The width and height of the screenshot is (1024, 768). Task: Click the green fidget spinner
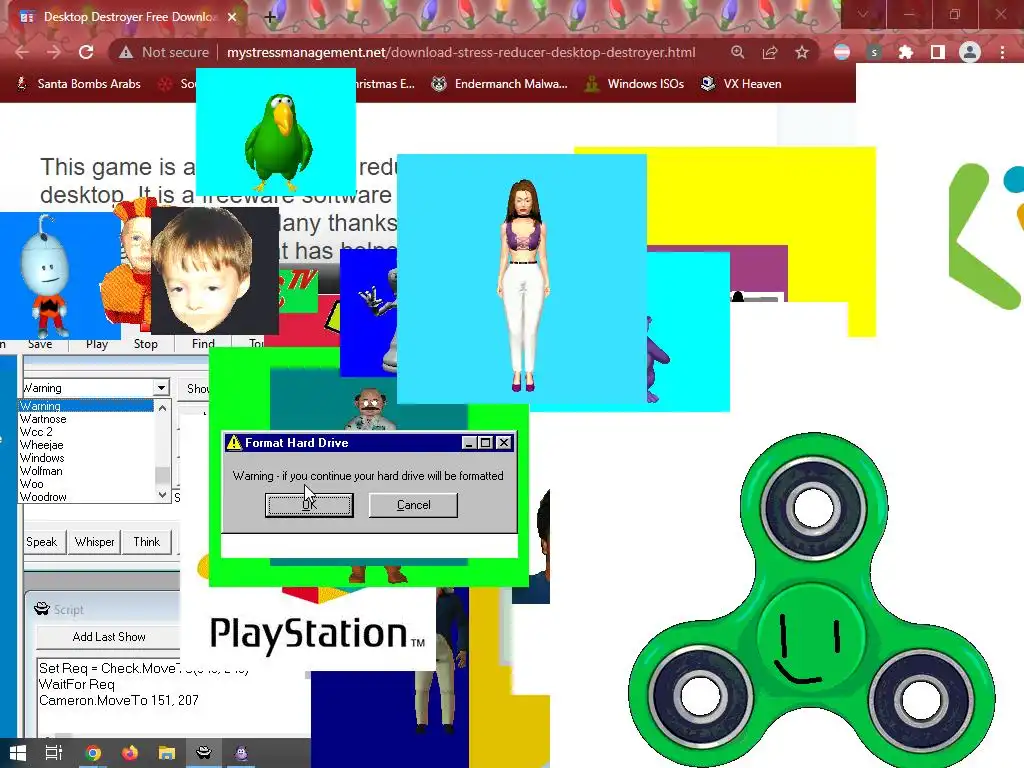(811, 601)
